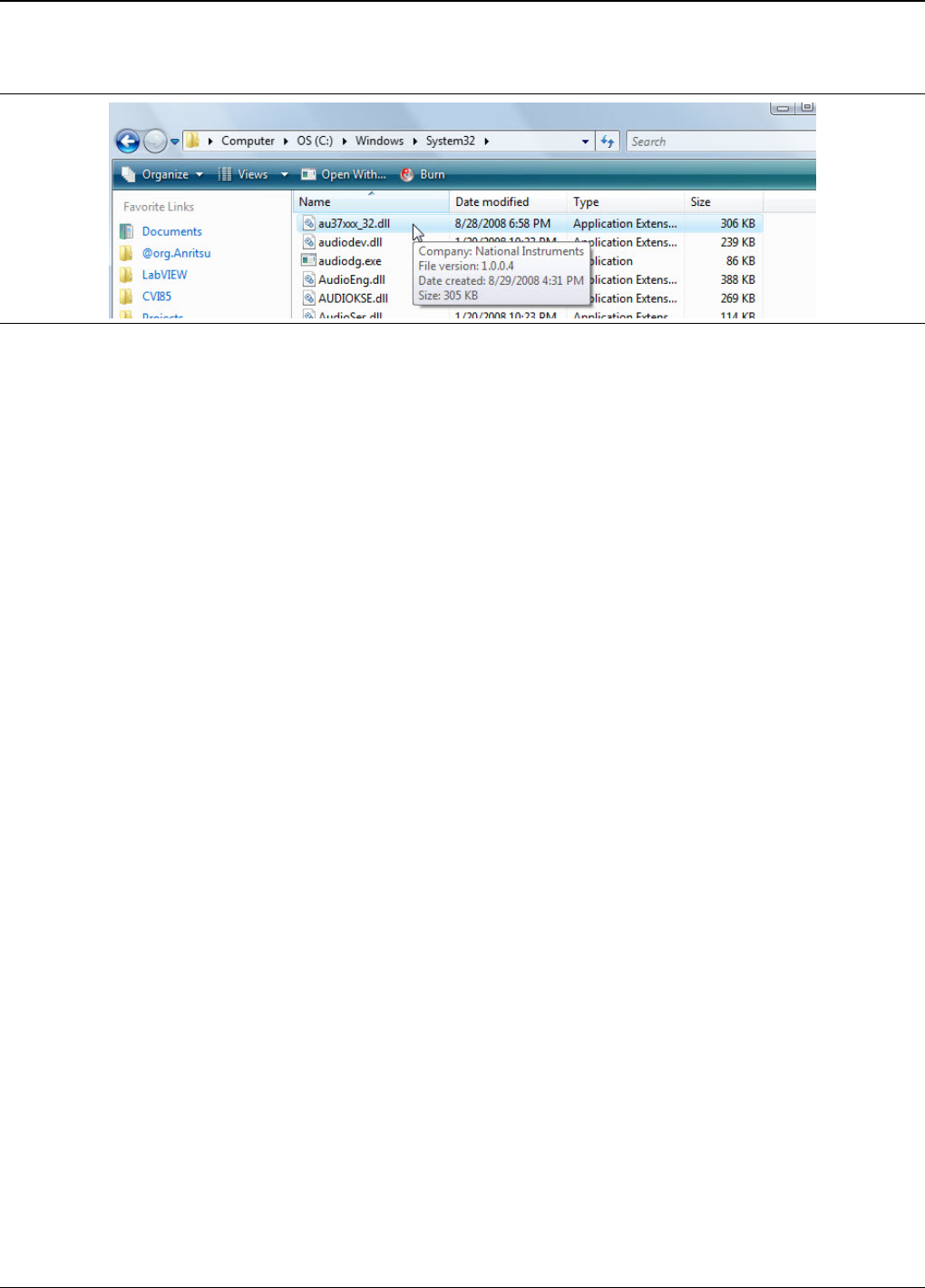Click the 86 KB size cell

[x=740, y=261]
